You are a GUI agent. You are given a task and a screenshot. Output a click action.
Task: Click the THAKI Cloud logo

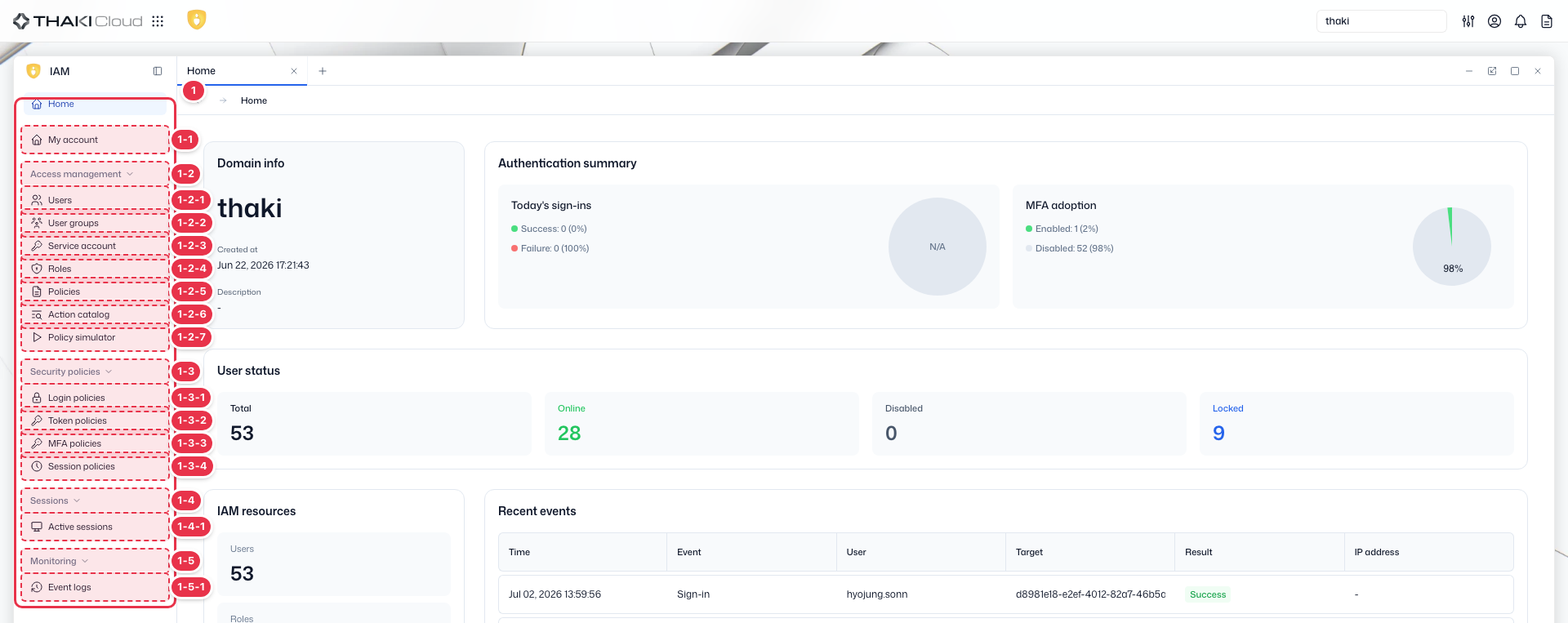coord(78,21)
